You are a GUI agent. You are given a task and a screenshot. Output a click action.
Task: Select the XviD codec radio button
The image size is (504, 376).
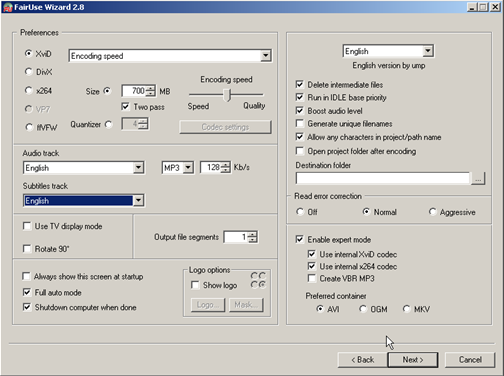29,53
